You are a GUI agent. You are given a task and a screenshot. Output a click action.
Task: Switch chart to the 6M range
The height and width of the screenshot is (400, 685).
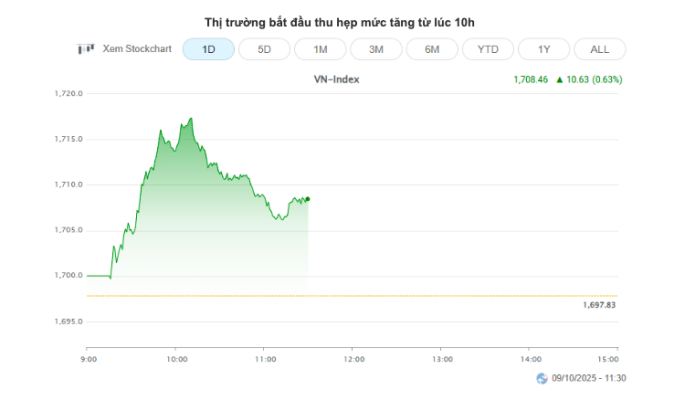[x=432, y=48]
